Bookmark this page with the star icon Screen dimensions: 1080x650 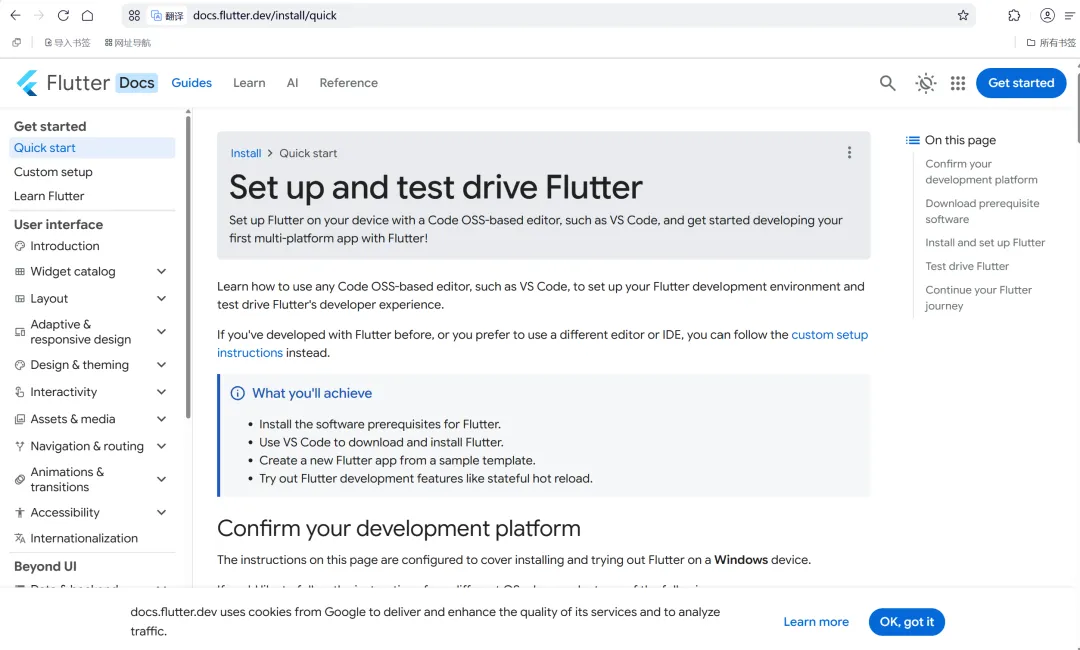point(963,15)
